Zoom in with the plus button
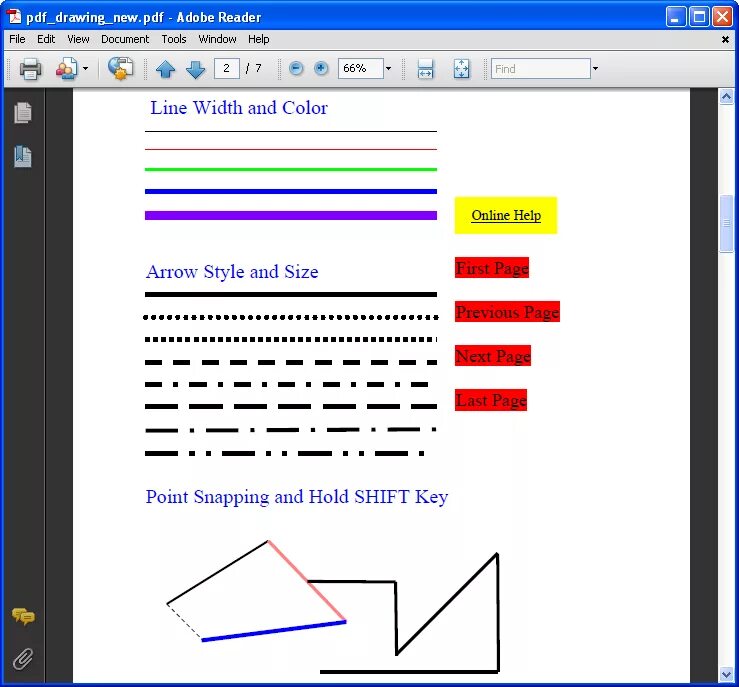The height and width of the screenshot is (687, 739). (321, 68)
